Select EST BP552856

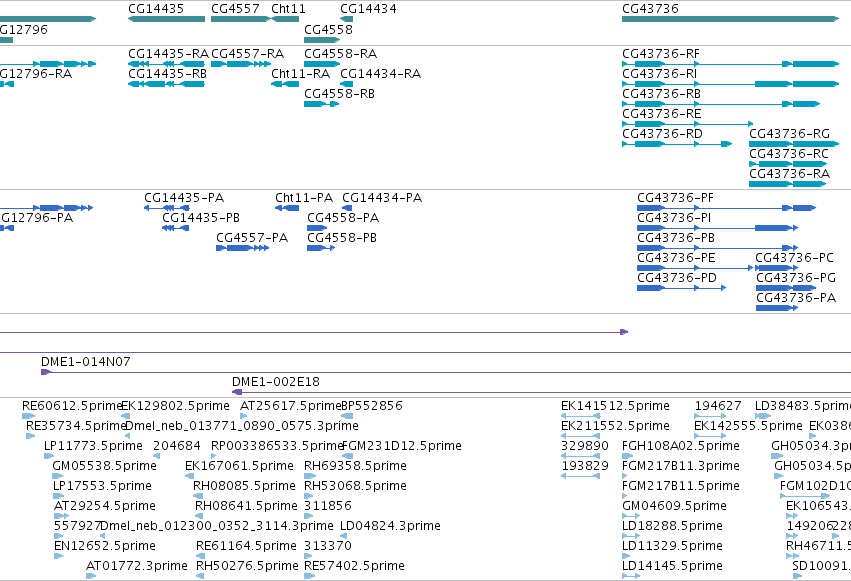[x=372, y=406]
